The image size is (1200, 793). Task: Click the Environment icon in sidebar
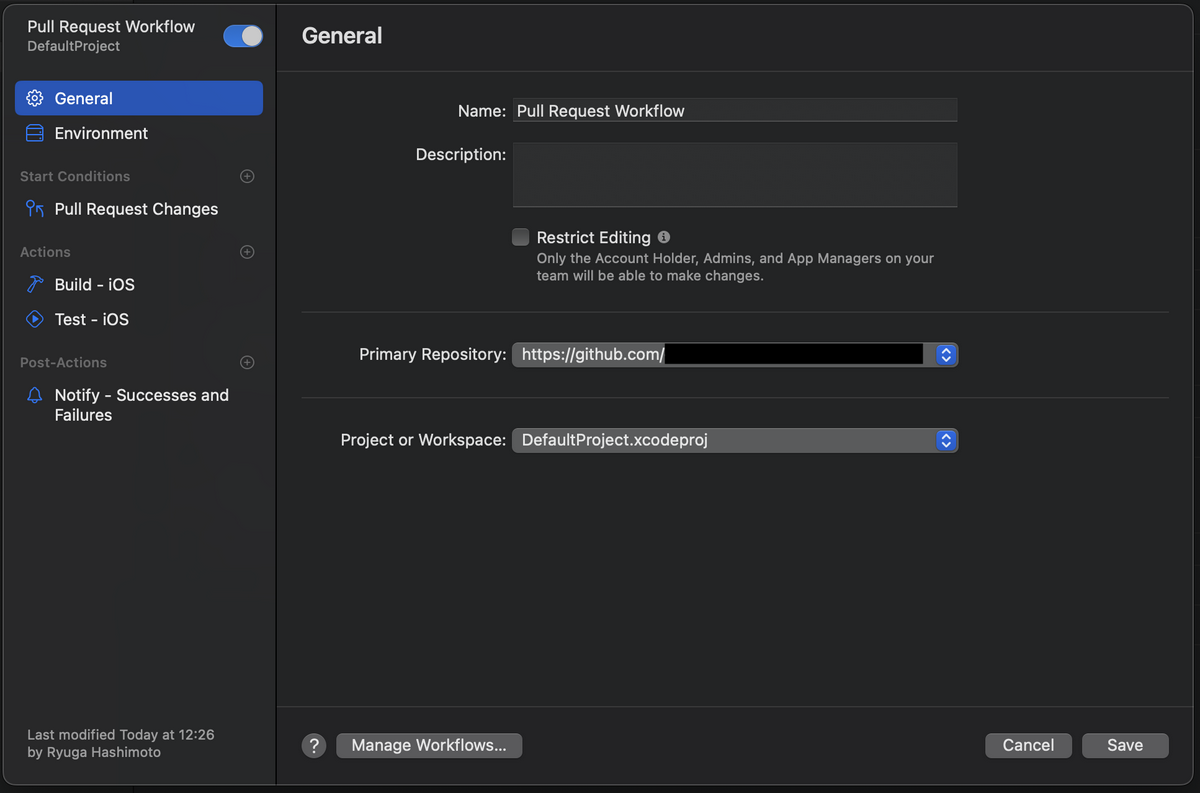point(35,133)
